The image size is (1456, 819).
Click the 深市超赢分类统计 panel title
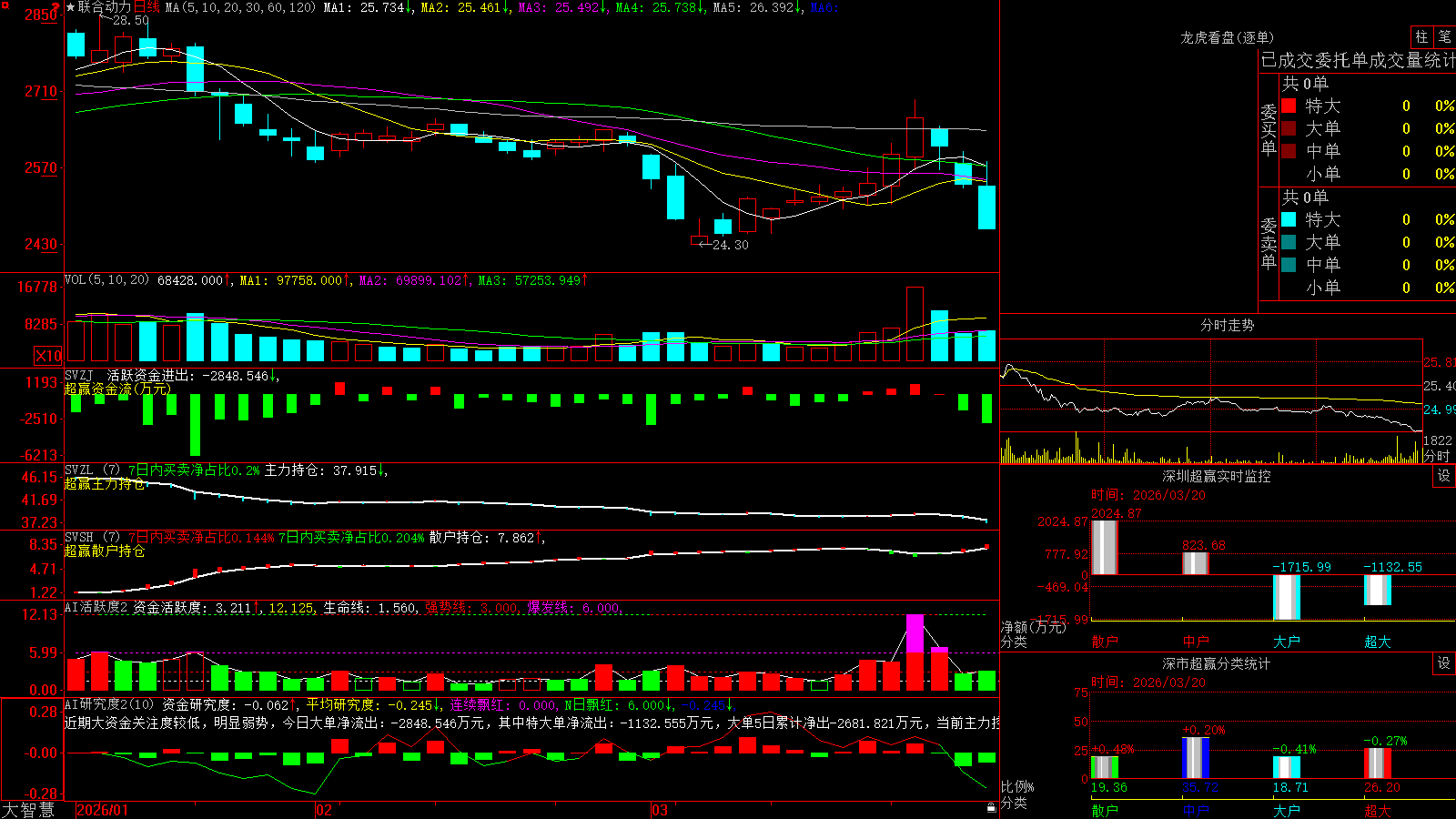[1216, 663]
